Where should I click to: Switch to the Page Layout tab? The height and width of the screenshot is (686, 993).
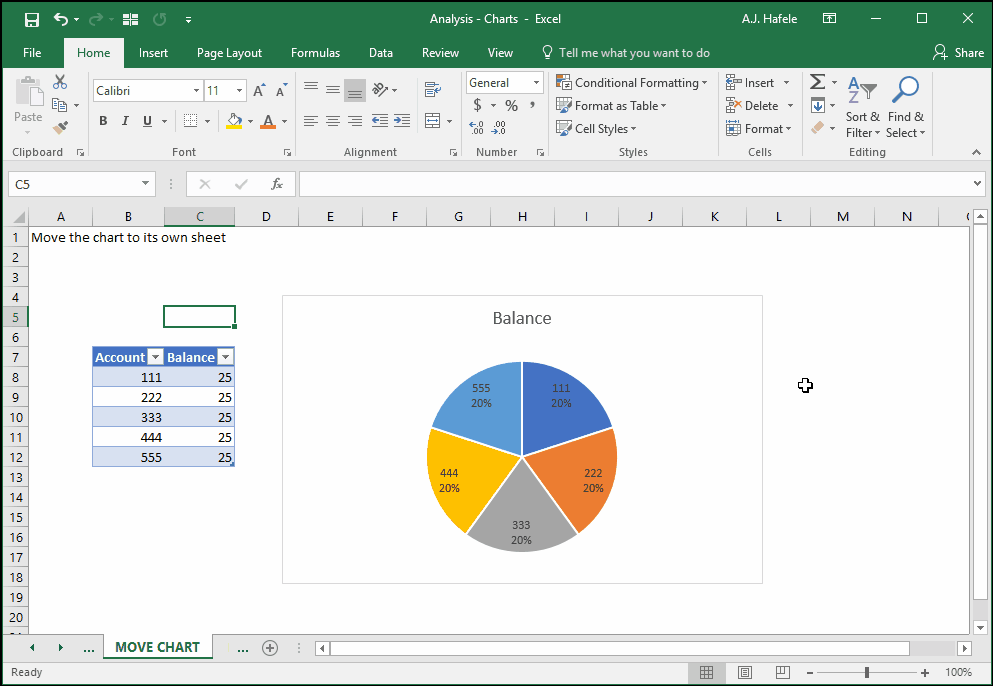229,53
